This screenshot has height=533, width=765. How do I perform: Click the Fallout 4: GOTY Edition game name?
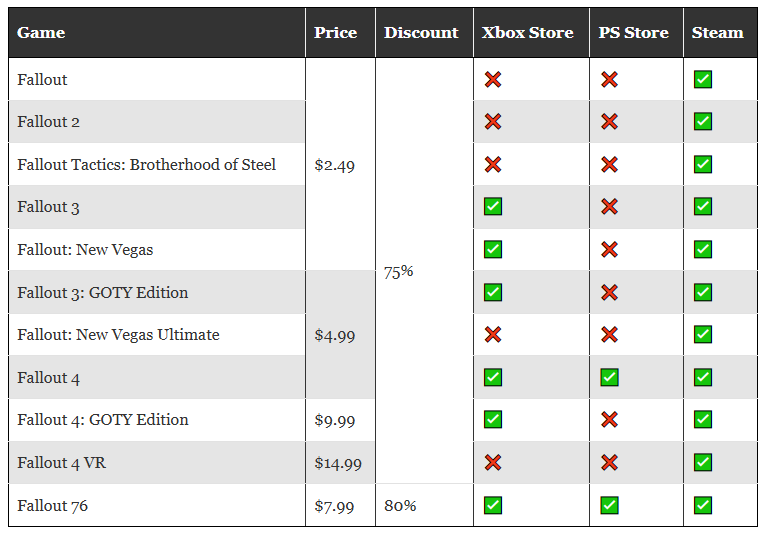click(x=103, y=420)
